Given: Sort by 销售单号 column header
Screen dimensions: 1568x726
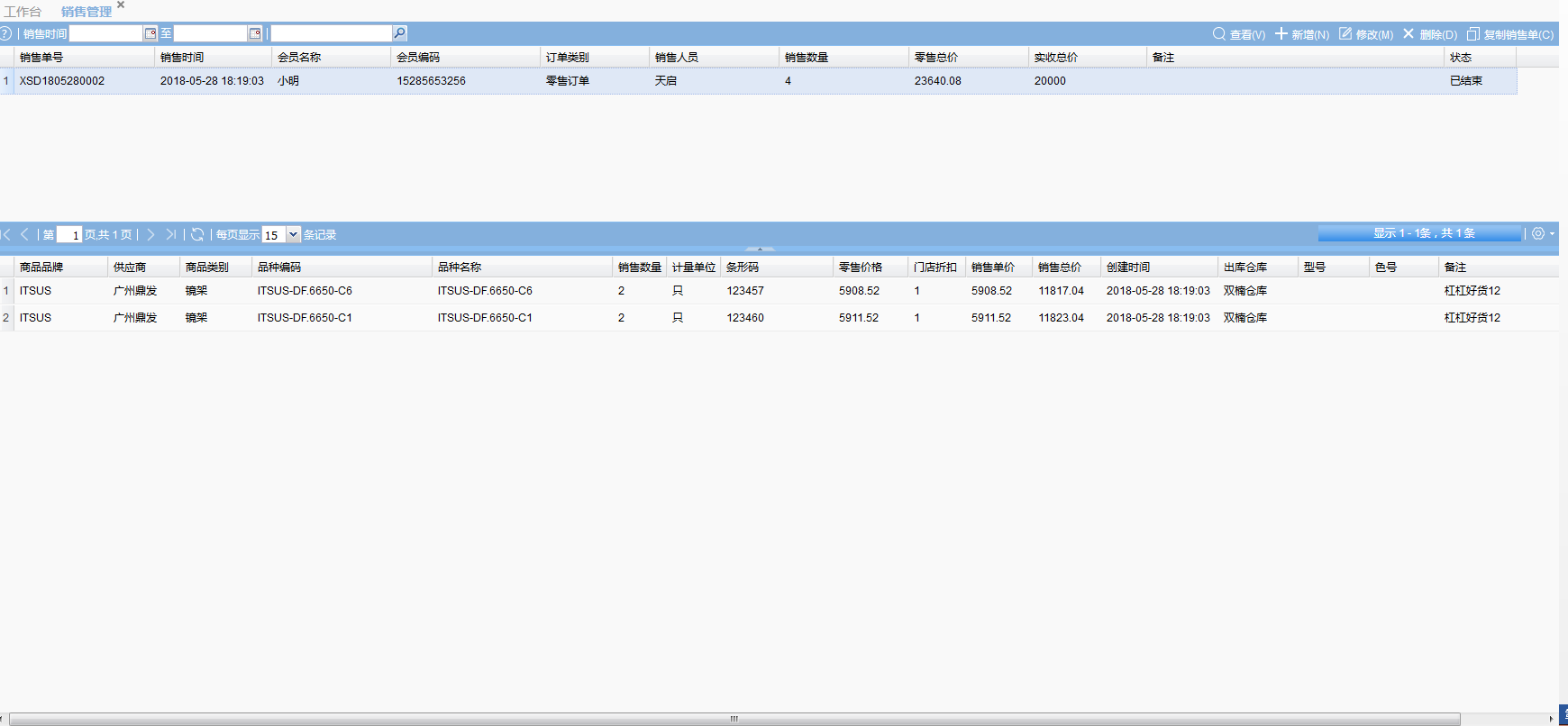Looking at the screenshot, I should [x=85, y=57].
